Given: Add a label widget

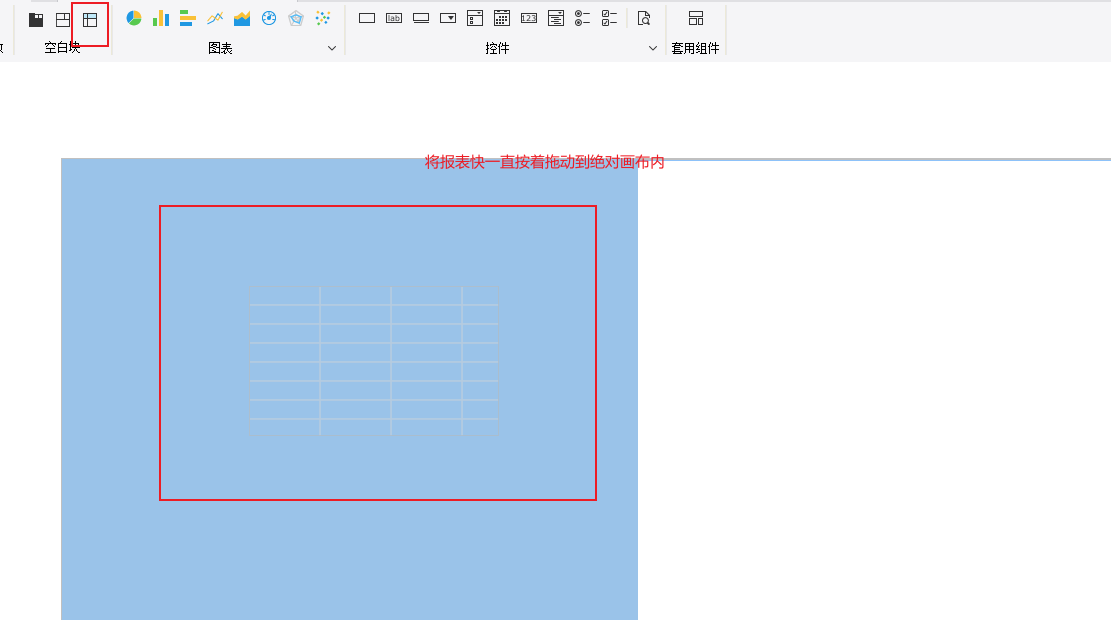Looking at the screenshot, I should click(x=394, y=18).
